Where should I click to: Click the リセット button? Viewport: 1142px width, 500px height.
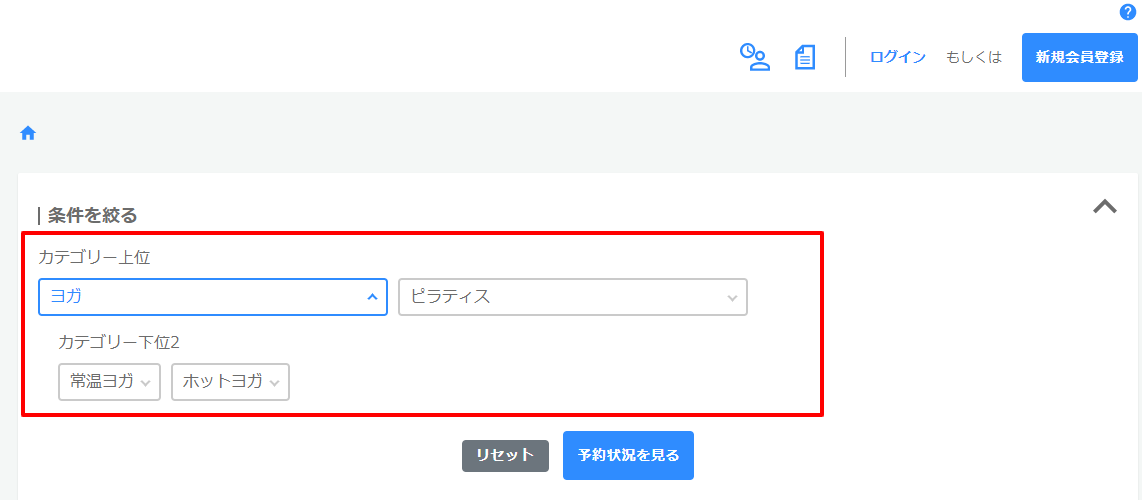coord(505,456)
